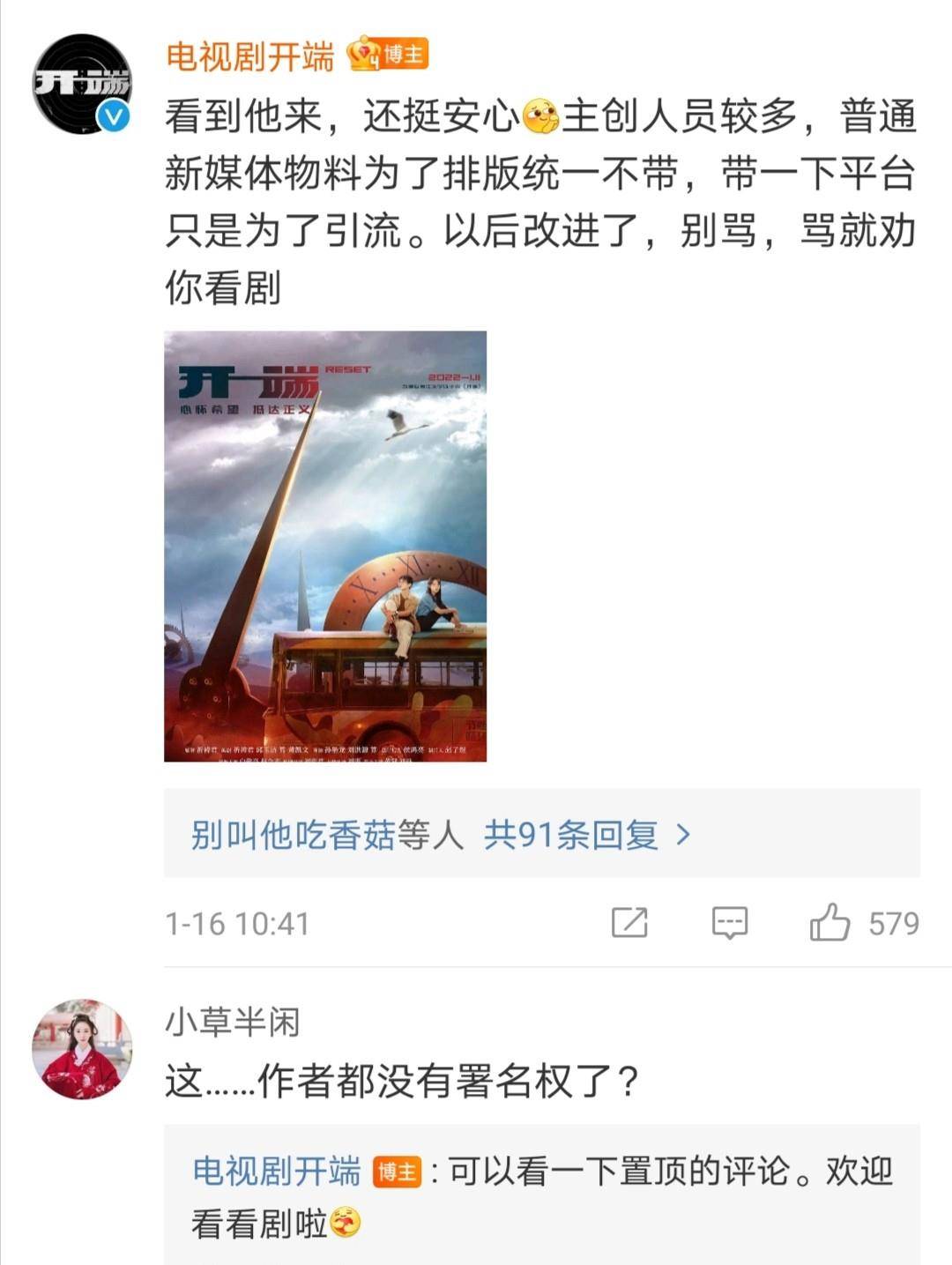The width and height of the screenshot is (952, 1265).
Task: Tap the shy emoji in the comment text
Action: (541, 116)
